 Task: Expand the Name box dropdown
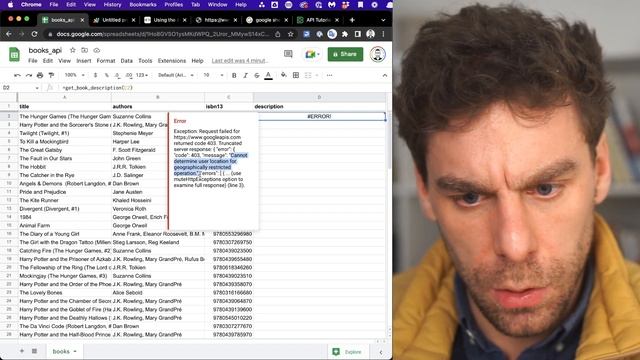pos(37,88)
